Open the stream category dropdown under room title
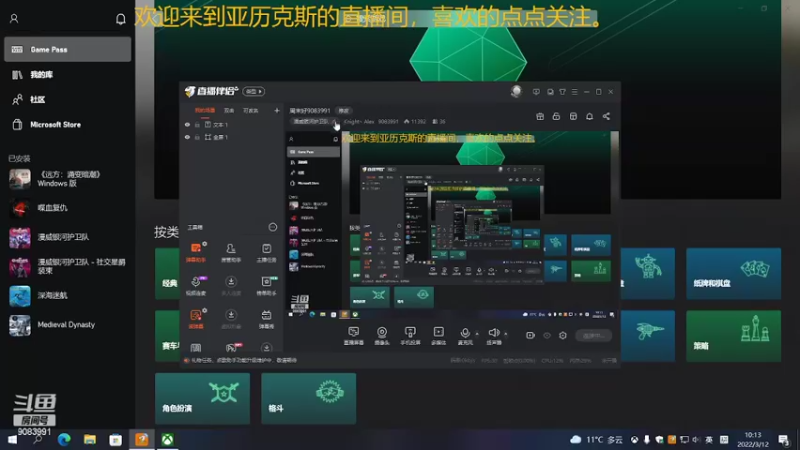800x450 pixels. point(314,121)
